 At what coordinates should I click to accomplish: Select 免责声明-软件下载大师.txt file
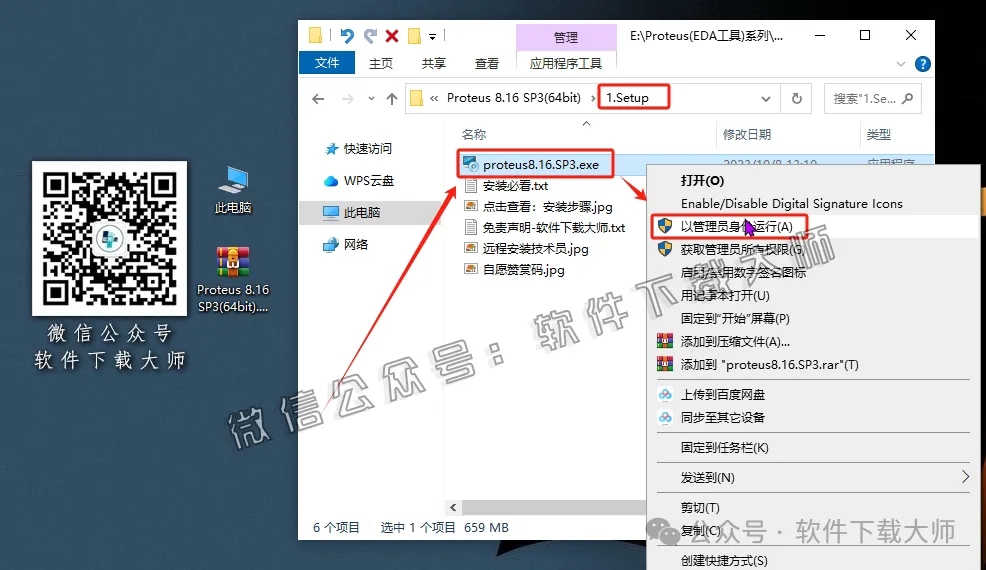tap(545, 228)
